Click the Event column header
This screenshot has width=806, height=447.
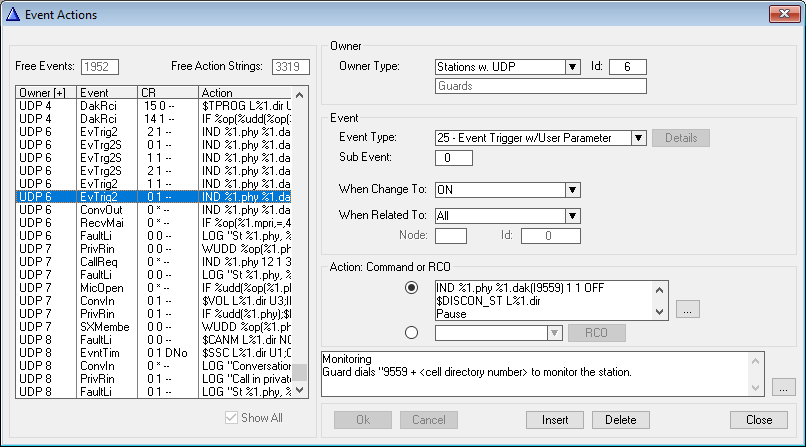coord(106,92)
